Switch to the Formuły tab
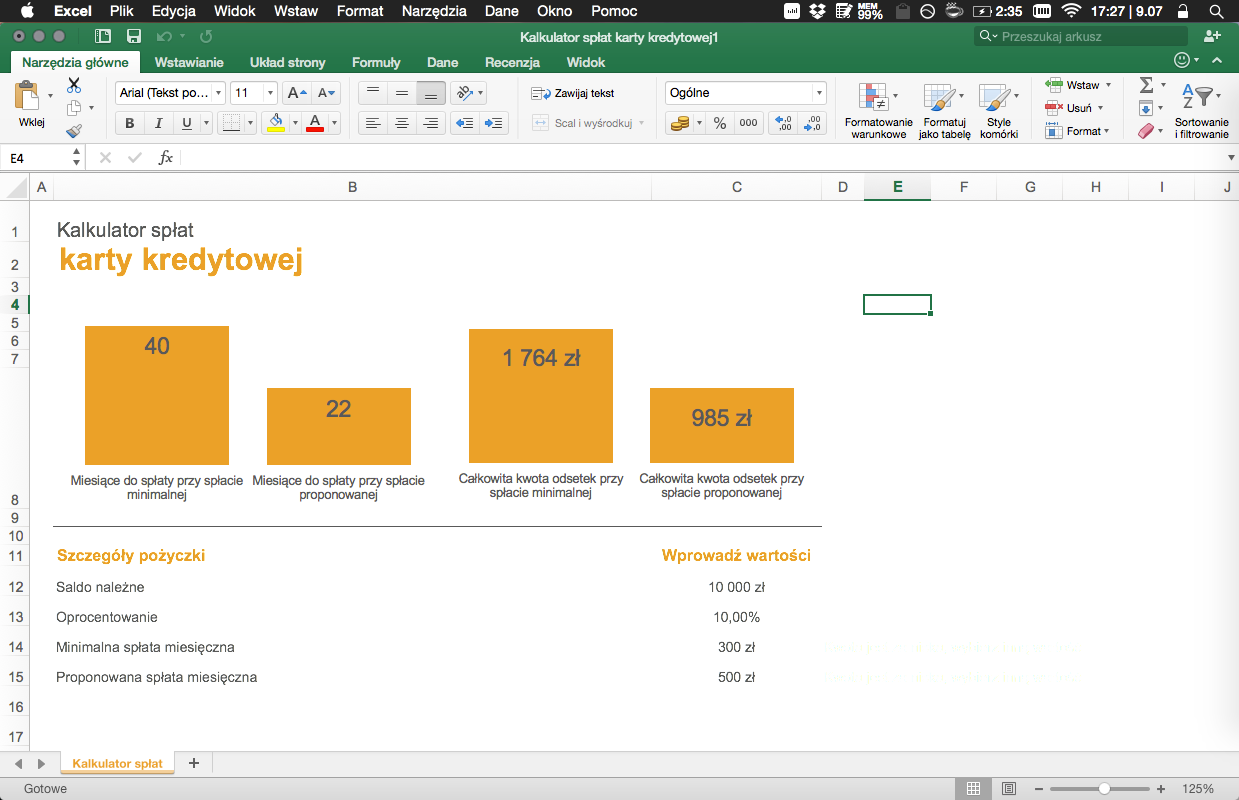Screen dimensions: 1239x800 376,62
